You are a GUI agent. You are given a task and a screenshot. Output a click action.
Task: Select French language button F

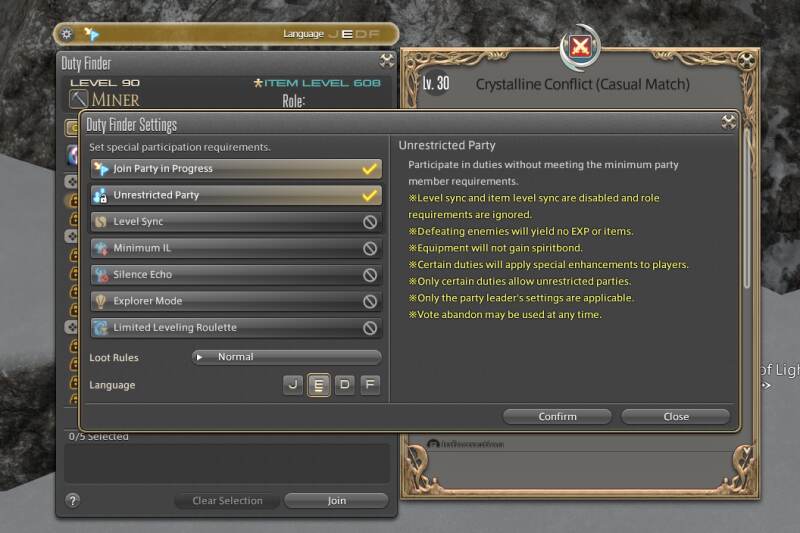(x=370, y=385)
